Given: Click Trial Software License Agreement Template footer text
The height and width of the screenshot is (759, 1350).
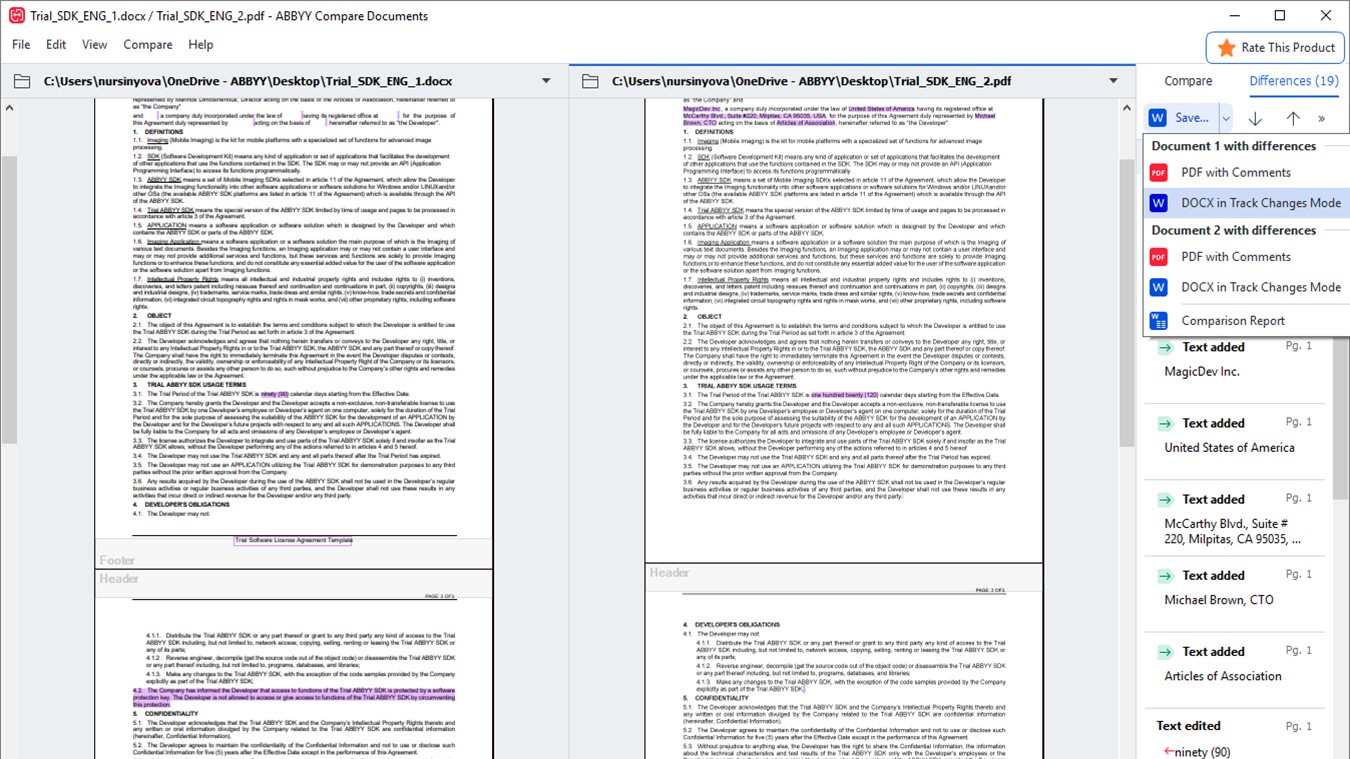Looking at the screenshot, I should click(x=293, y=540).
